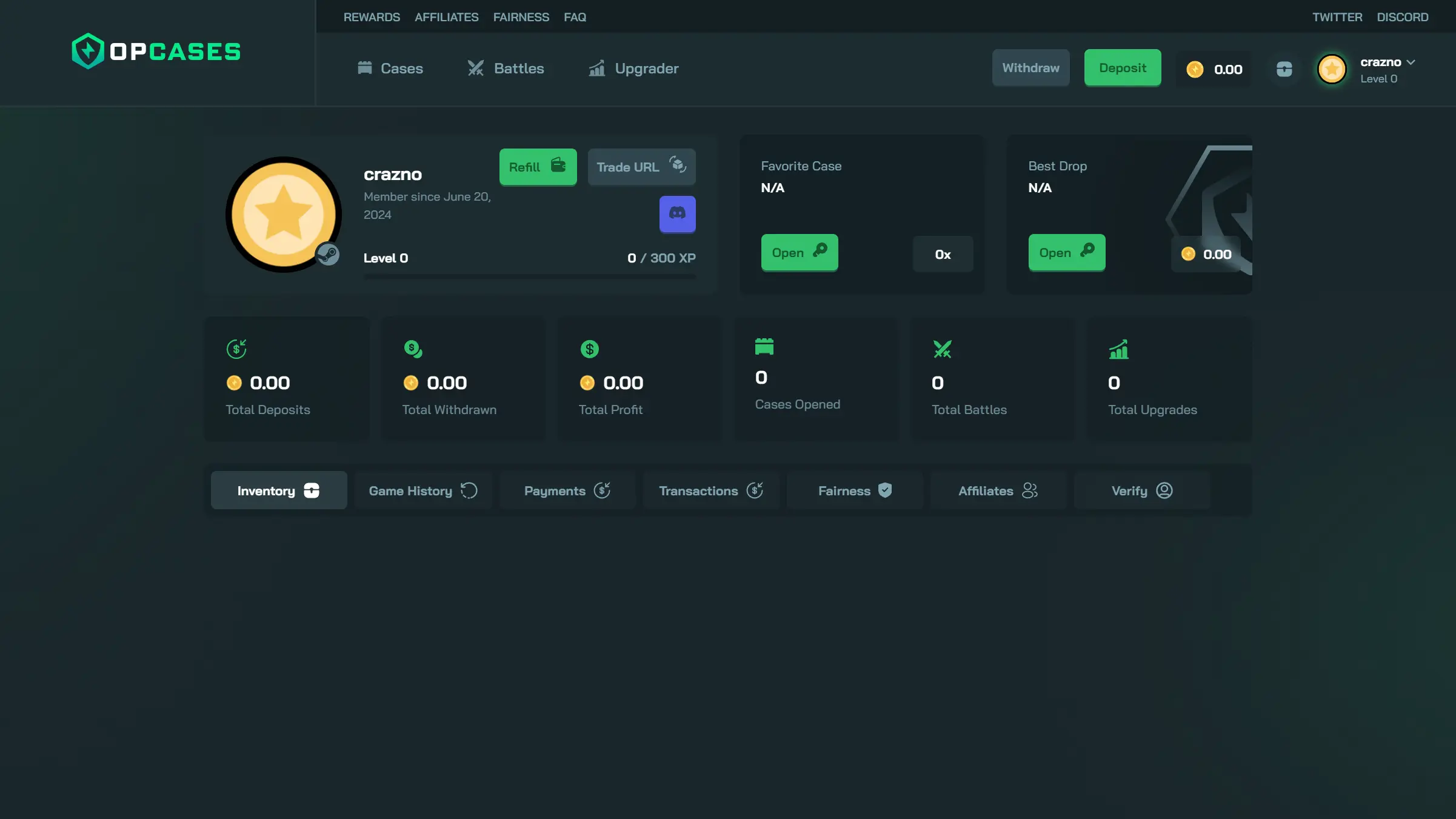Open FAIRNESS top link
Image resolution: width=1456 pixels, height=819 pixels.
[x=521, y=17]
